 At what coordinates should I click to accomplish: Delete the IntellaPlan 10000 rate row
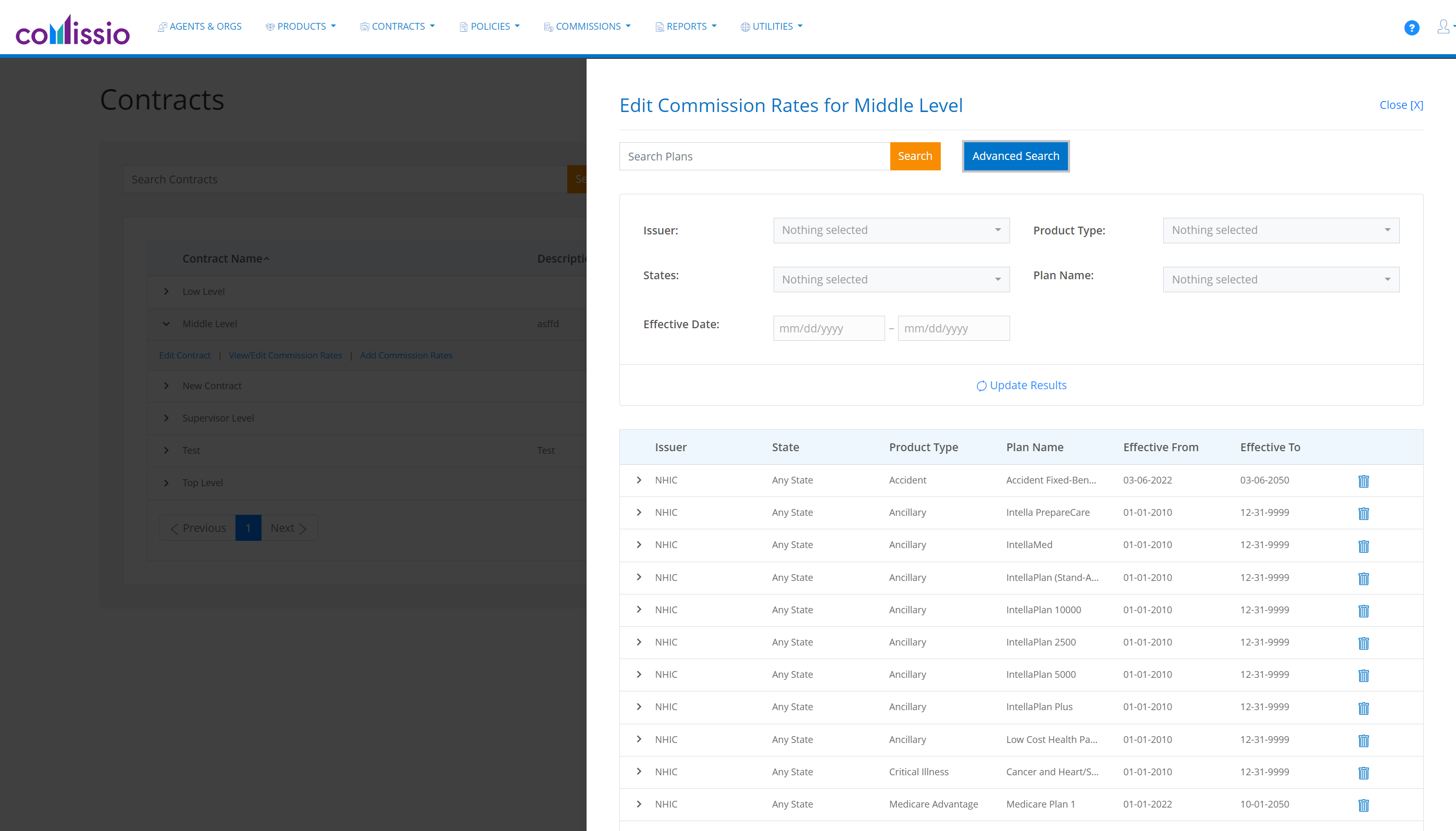tap(1364, 611)
